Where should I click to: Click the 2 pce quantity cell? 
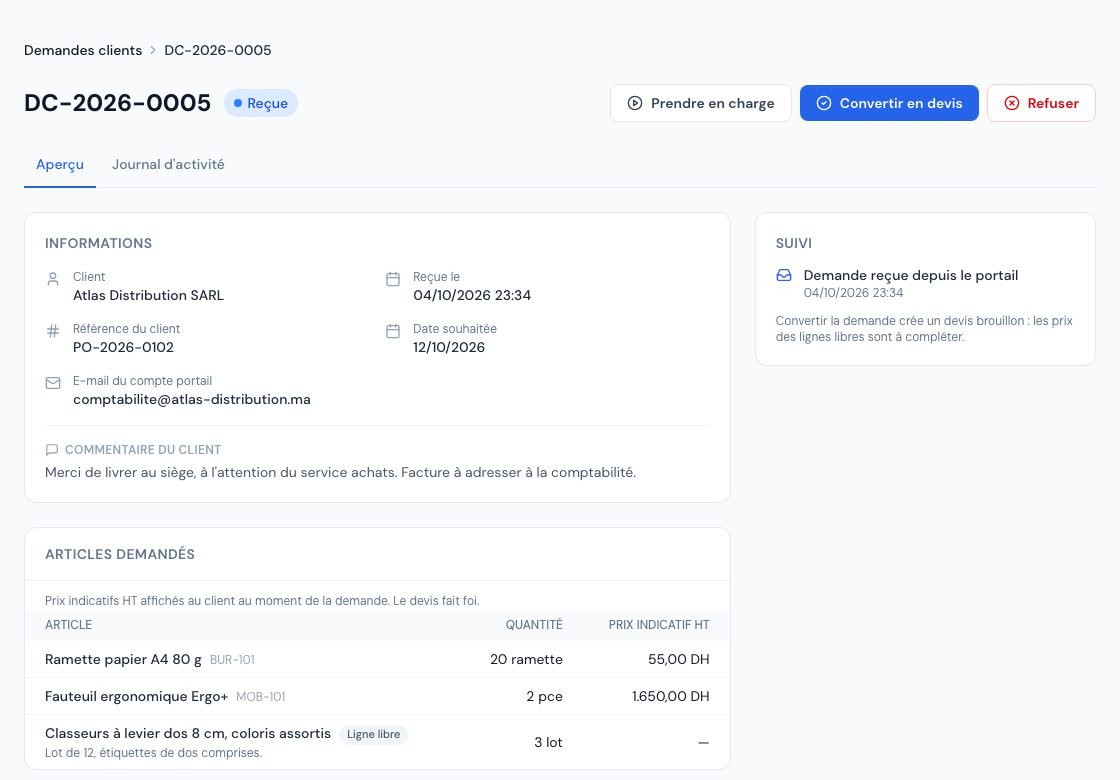point(544,696)
